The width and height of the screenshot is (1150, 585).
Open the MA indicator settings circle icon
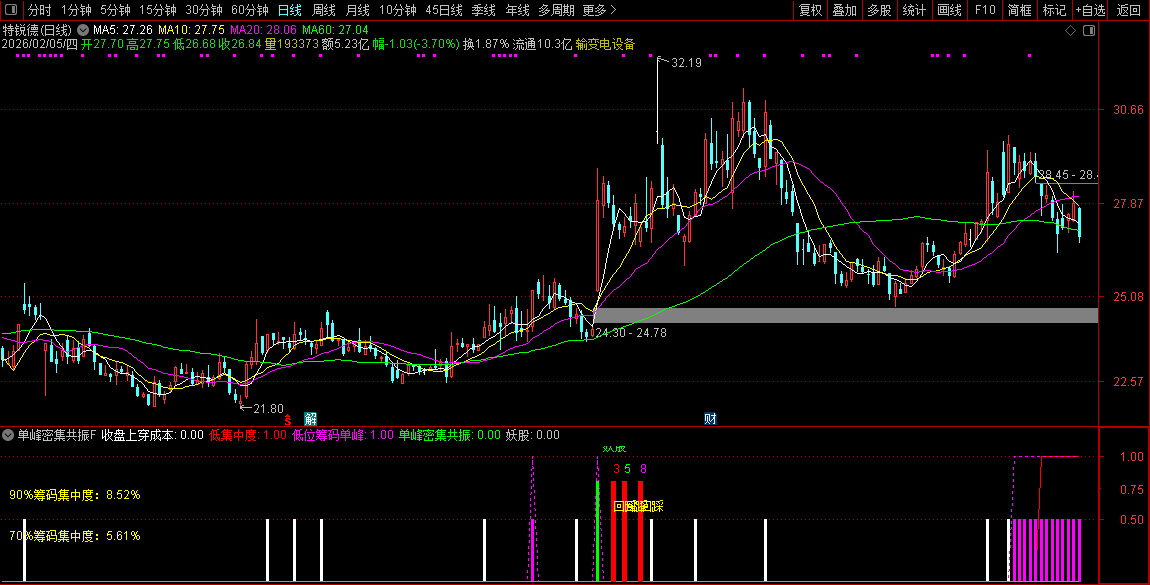point(82,30)
